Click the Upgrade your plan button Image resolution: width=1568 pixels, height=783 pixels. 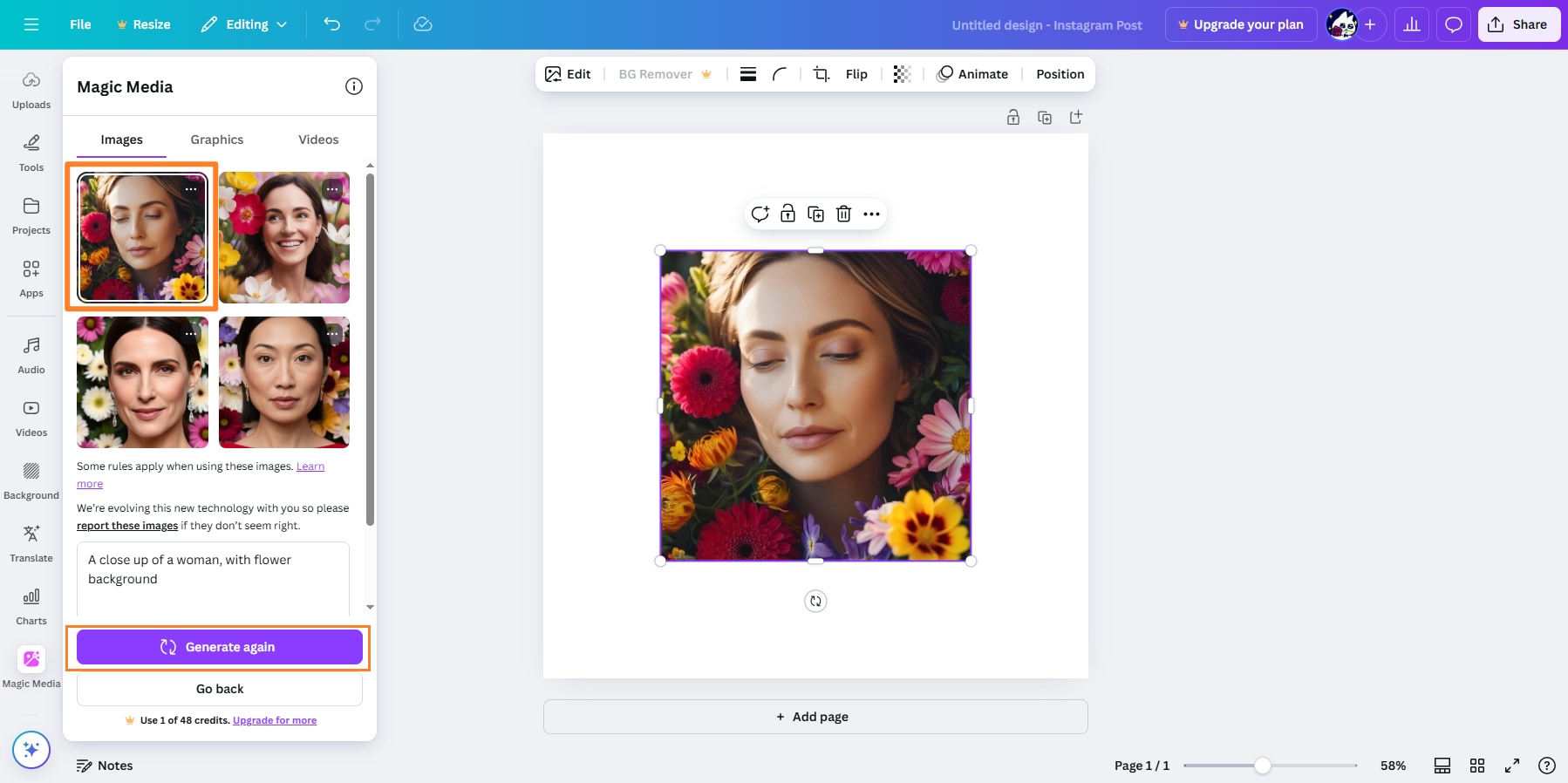(1241, 24)
